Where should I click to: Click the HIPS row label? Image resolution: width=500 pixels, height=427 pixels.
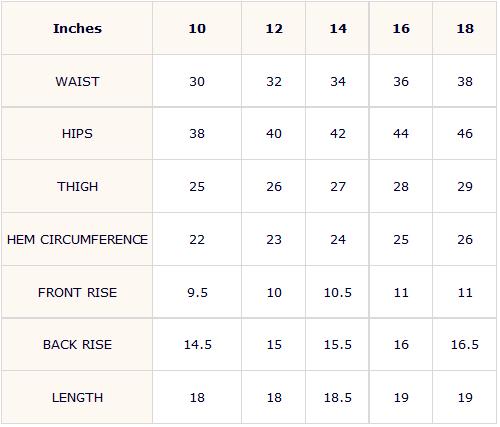coord(77,134)
